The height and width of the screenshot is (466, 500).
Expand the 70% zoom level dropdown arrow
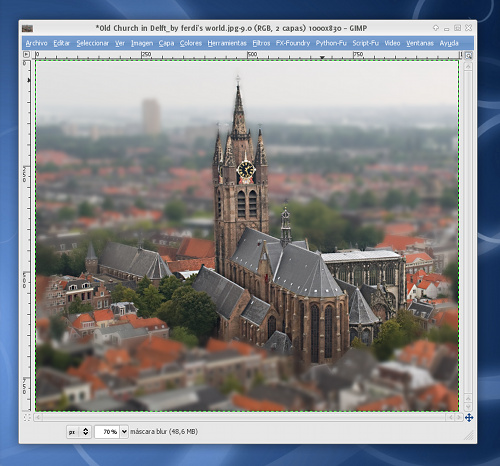click(x=124, y=432)
